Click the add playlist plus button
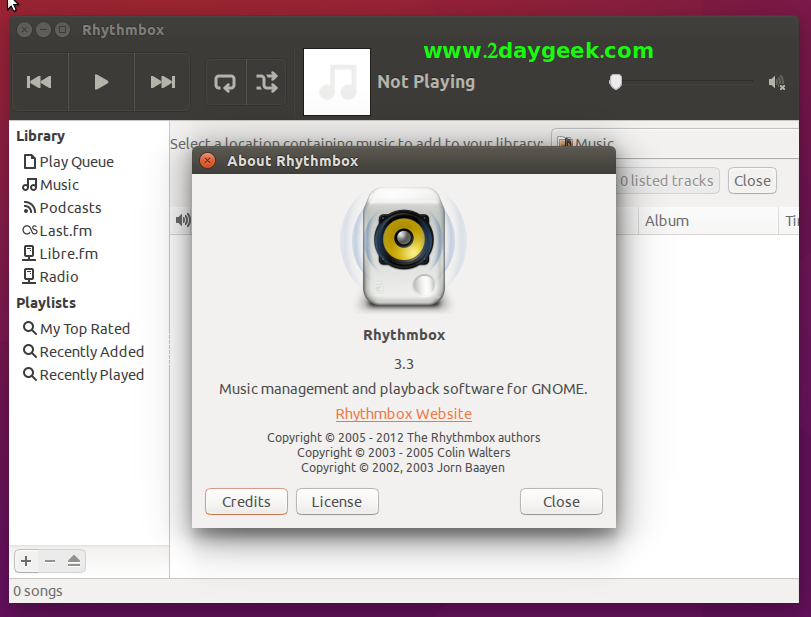The width and height of the screenshot is (811, 617). pos(26,561)
